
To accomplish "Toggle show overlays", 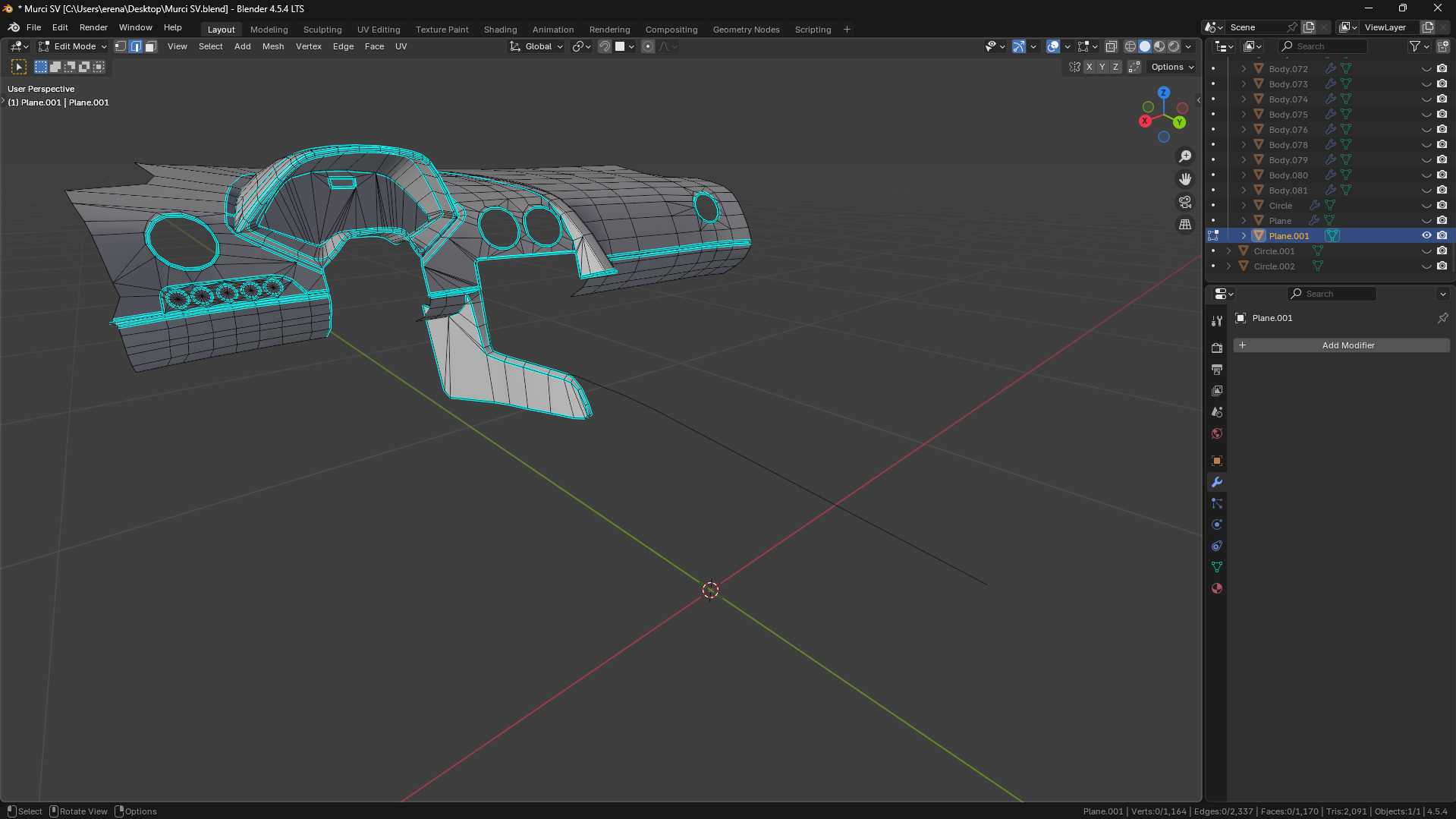I will 1053,46.
